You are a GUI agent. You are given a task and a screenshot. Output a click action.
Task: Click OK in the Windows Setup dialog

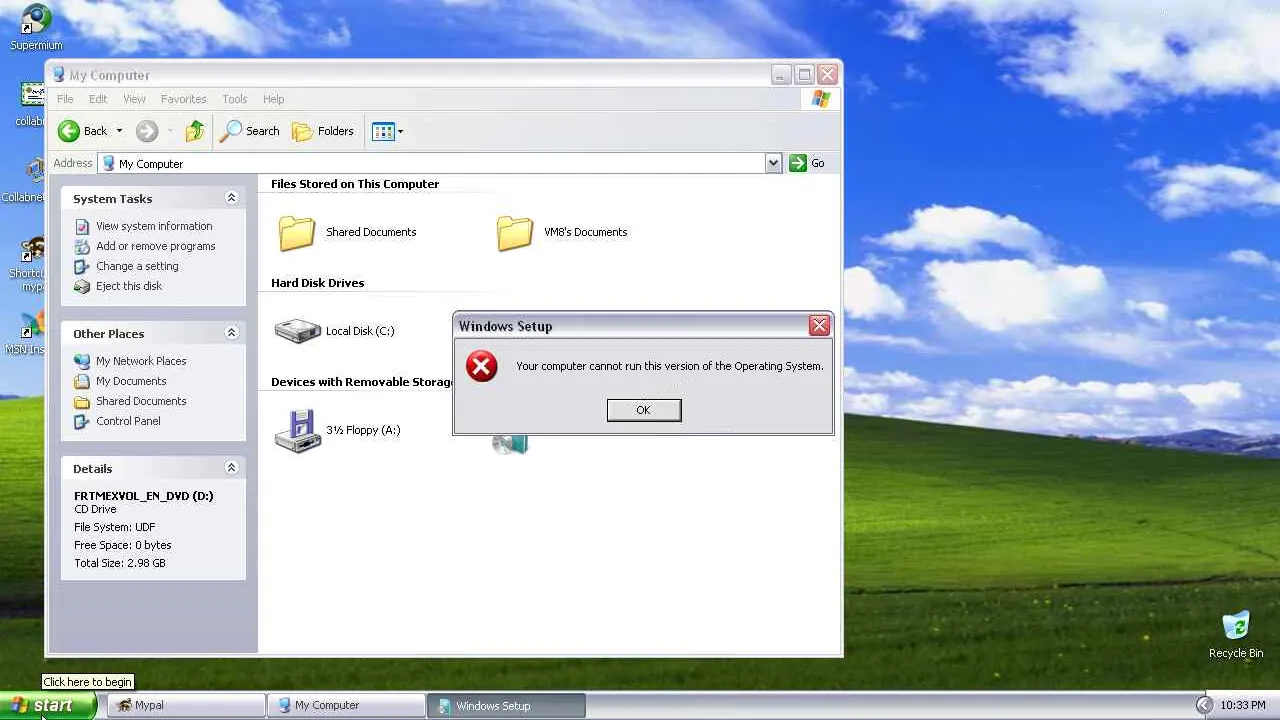coord(644,410)
